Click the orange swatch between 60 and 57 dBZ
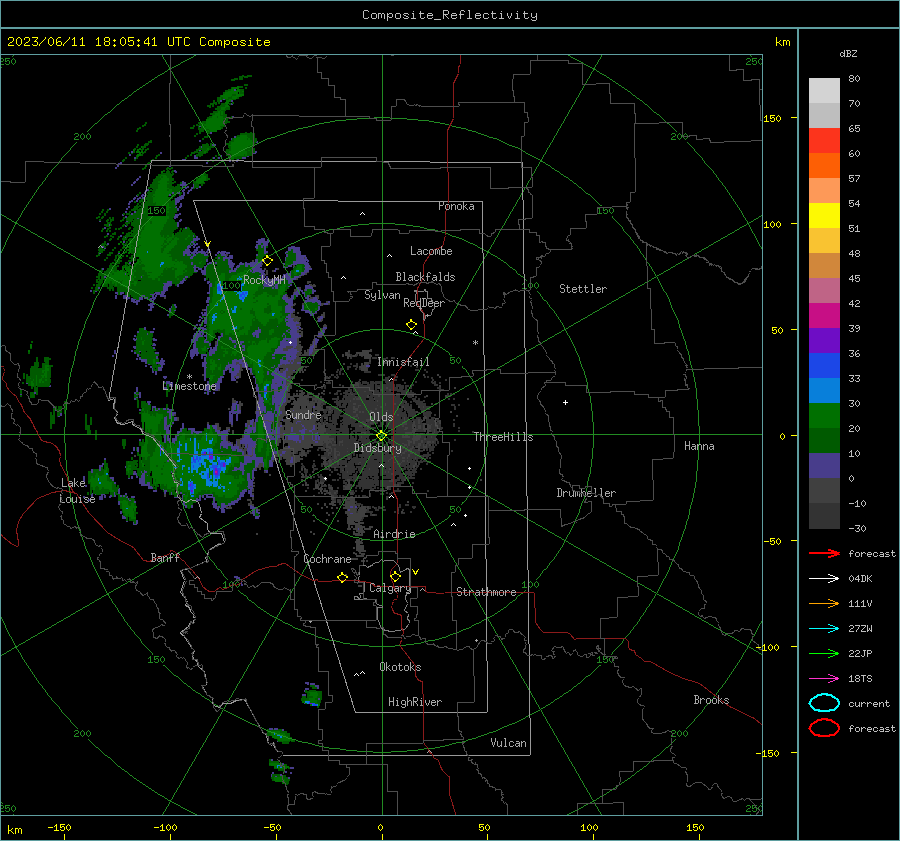Viewport: 900px width, 841px height. coord(824,166)
